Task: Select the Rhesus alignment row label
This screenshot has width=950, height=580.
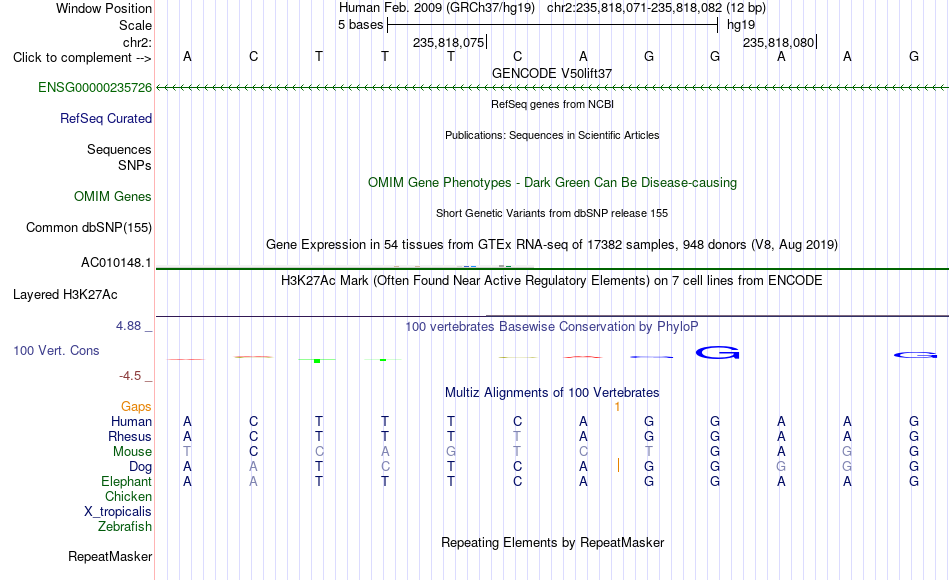Action: 130,436
